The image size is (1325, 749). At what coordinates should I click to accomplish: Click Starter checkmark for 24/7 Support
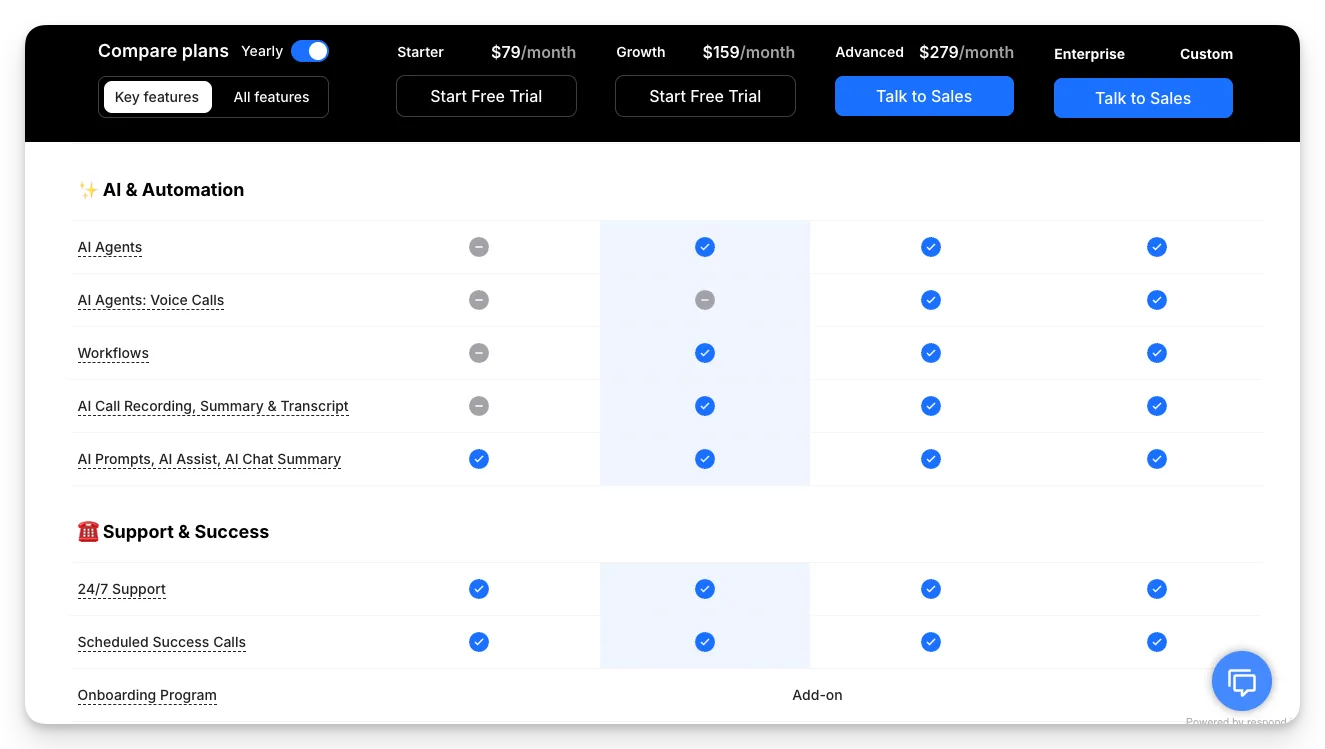pyautogui.click(x=479, y=589)
